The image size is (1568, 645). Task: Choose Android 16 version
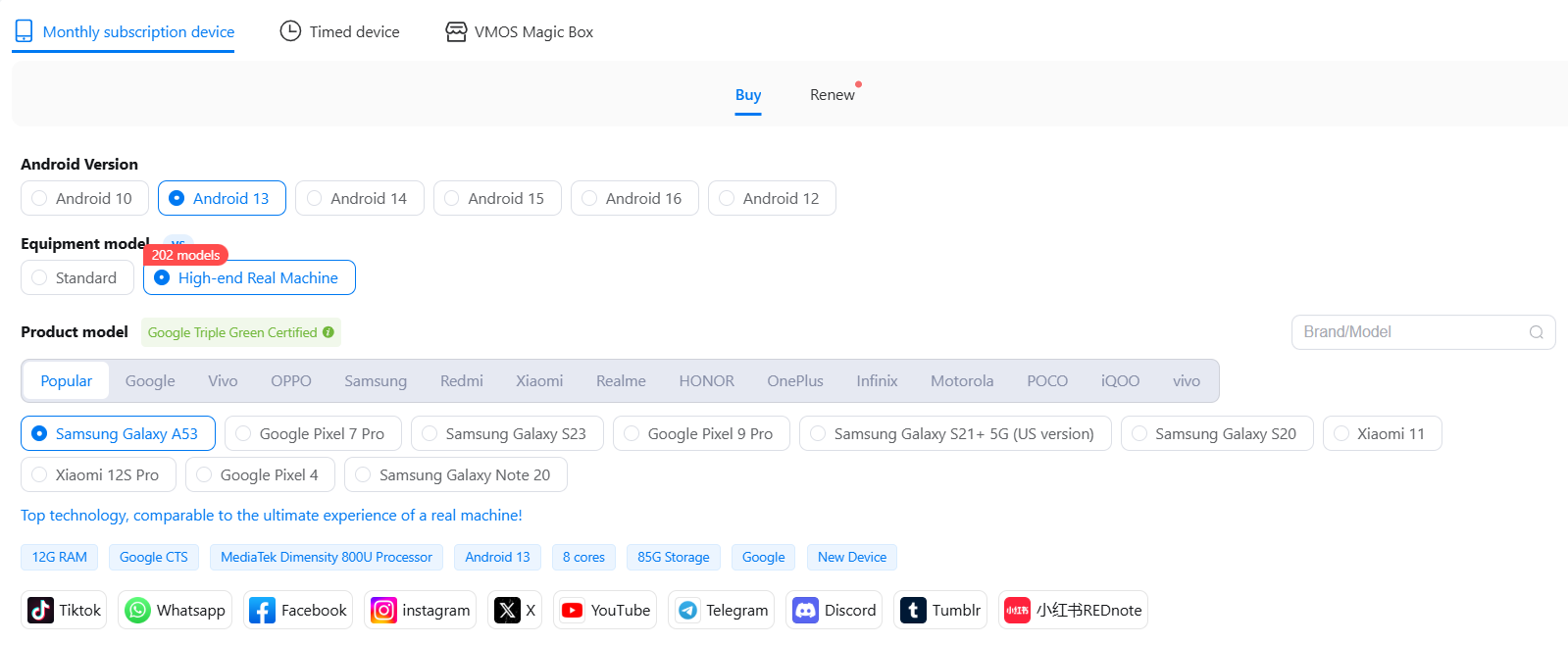(x=634, y=198)
